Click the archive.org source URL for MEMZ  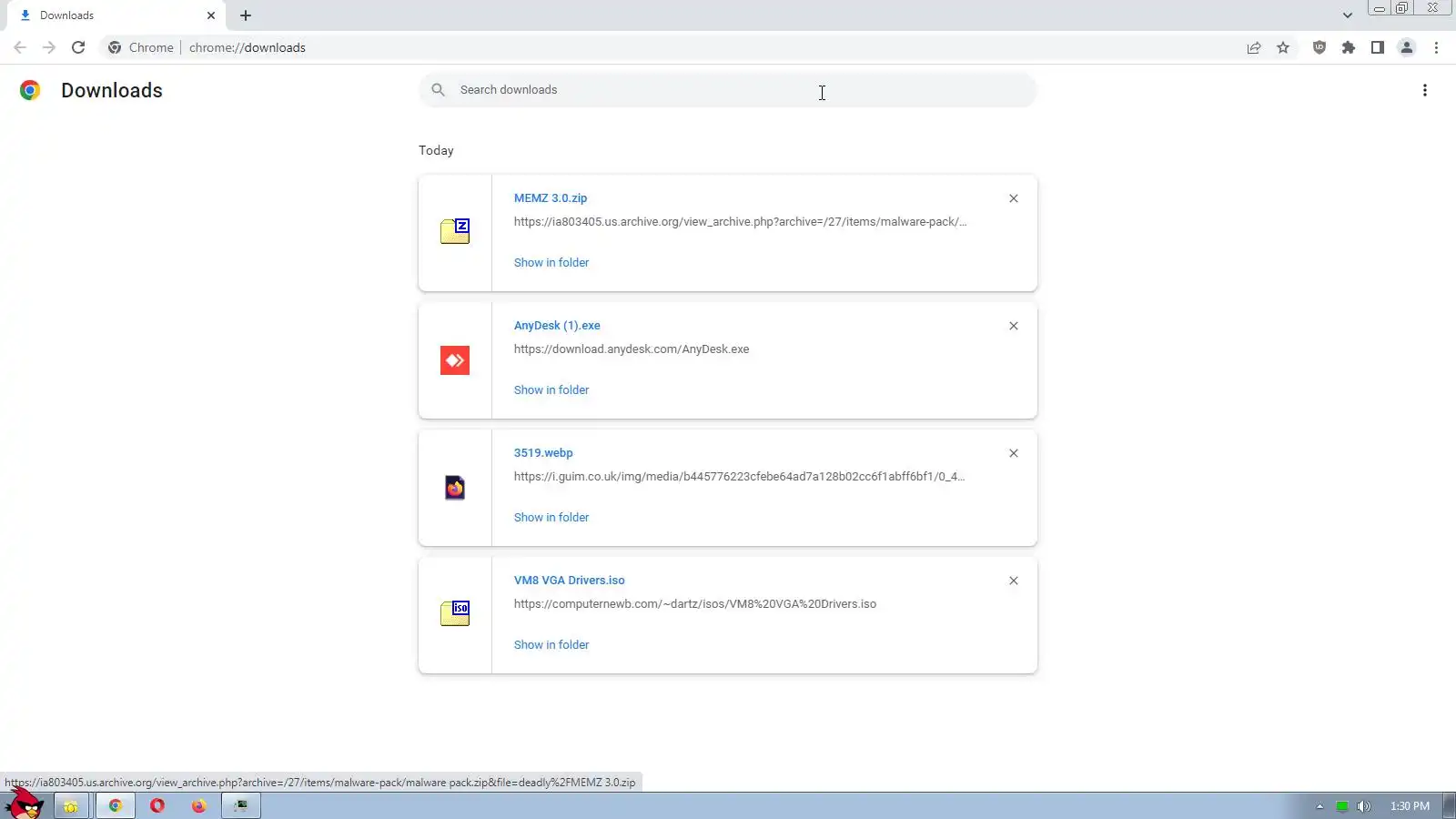[x=741, y=222]
